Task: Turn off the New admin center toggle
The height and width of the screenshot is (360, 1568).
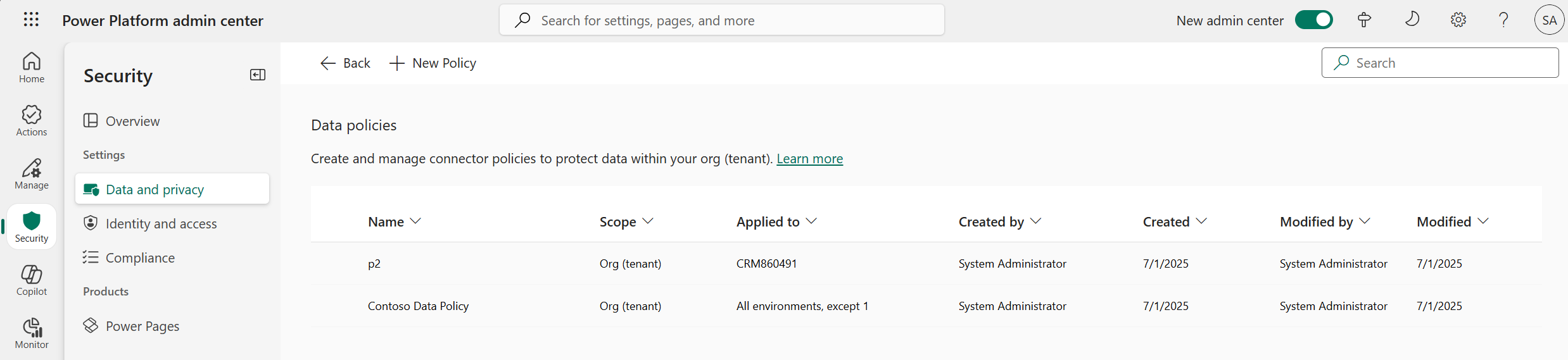Action: [x=1313, y=20]
